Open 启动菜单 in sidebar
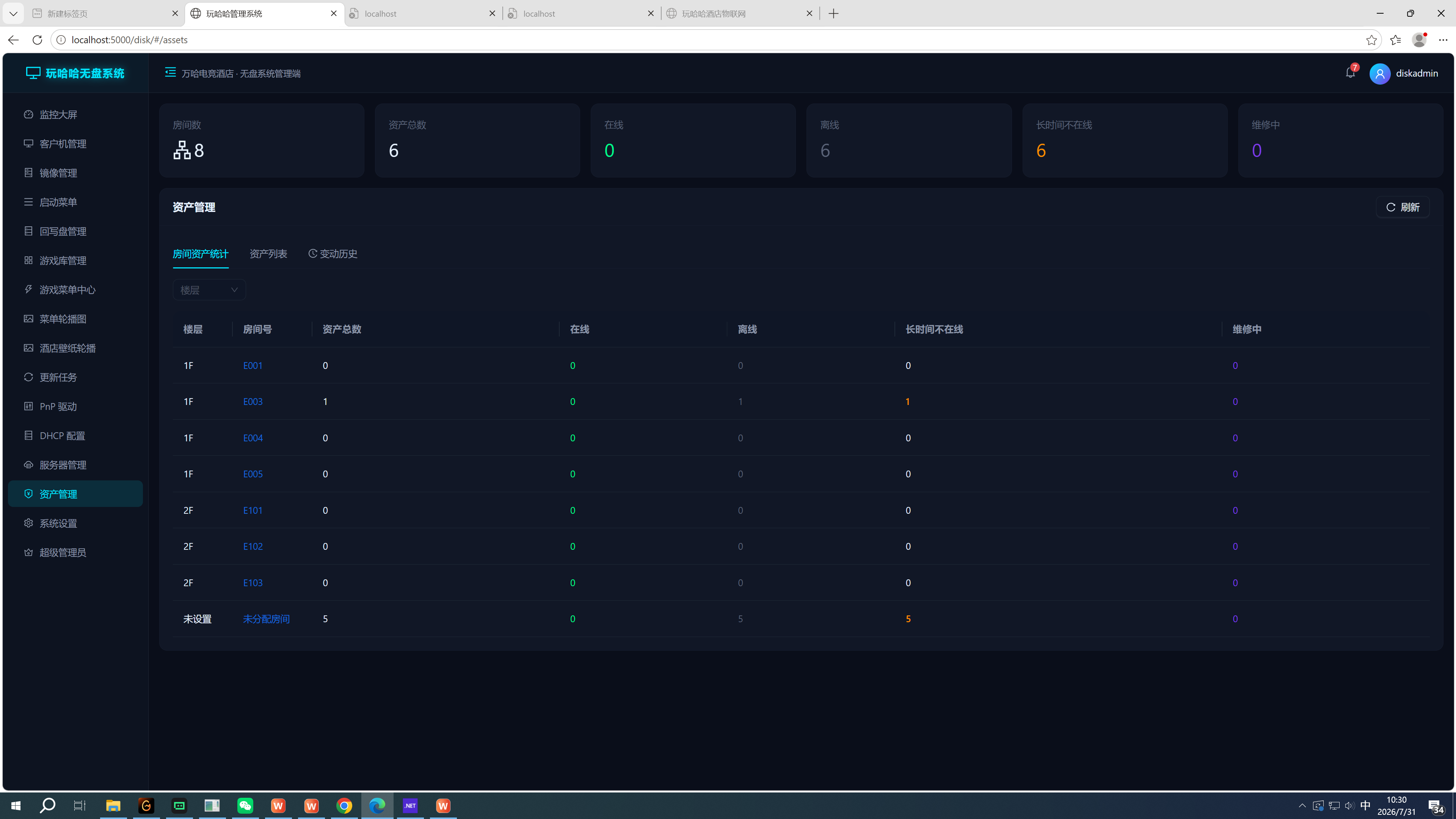The width and height of the screenshot is (1456, 819). (x=75, y=202)
